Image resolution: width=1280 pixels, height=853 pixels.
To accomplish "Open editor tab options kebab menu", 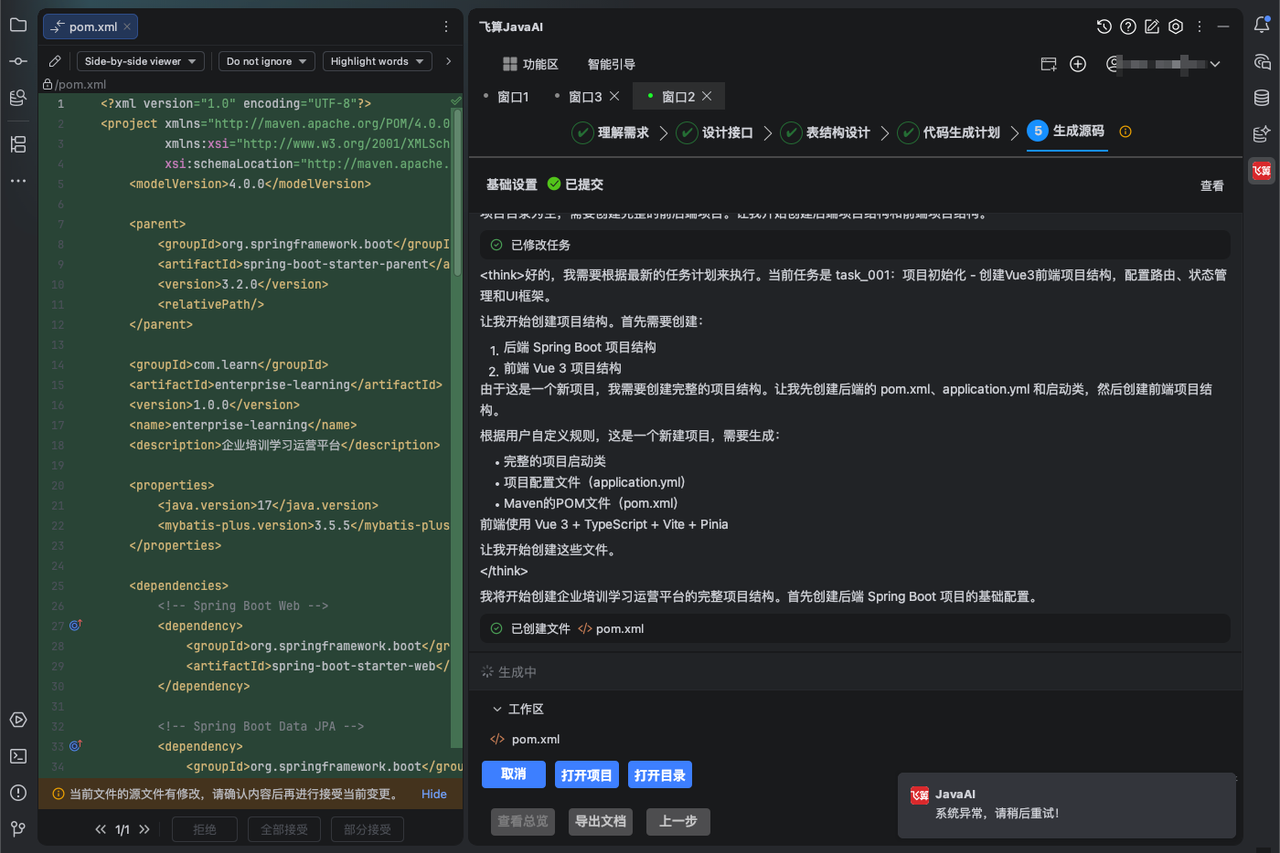I will (x=446, y=27).
